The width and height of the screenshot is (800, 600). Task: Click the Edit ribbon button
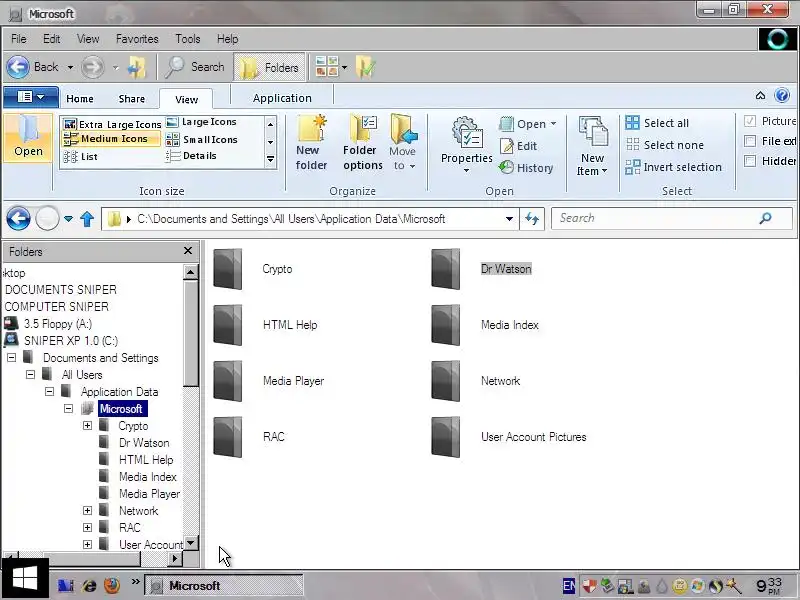tap(518, 146)
